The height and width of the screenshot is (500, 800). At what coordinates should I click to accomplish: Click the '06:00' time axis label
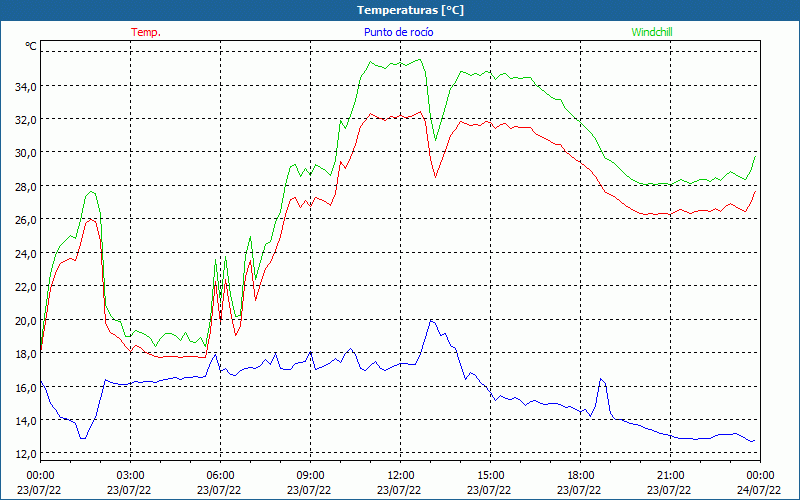[220, 475]
